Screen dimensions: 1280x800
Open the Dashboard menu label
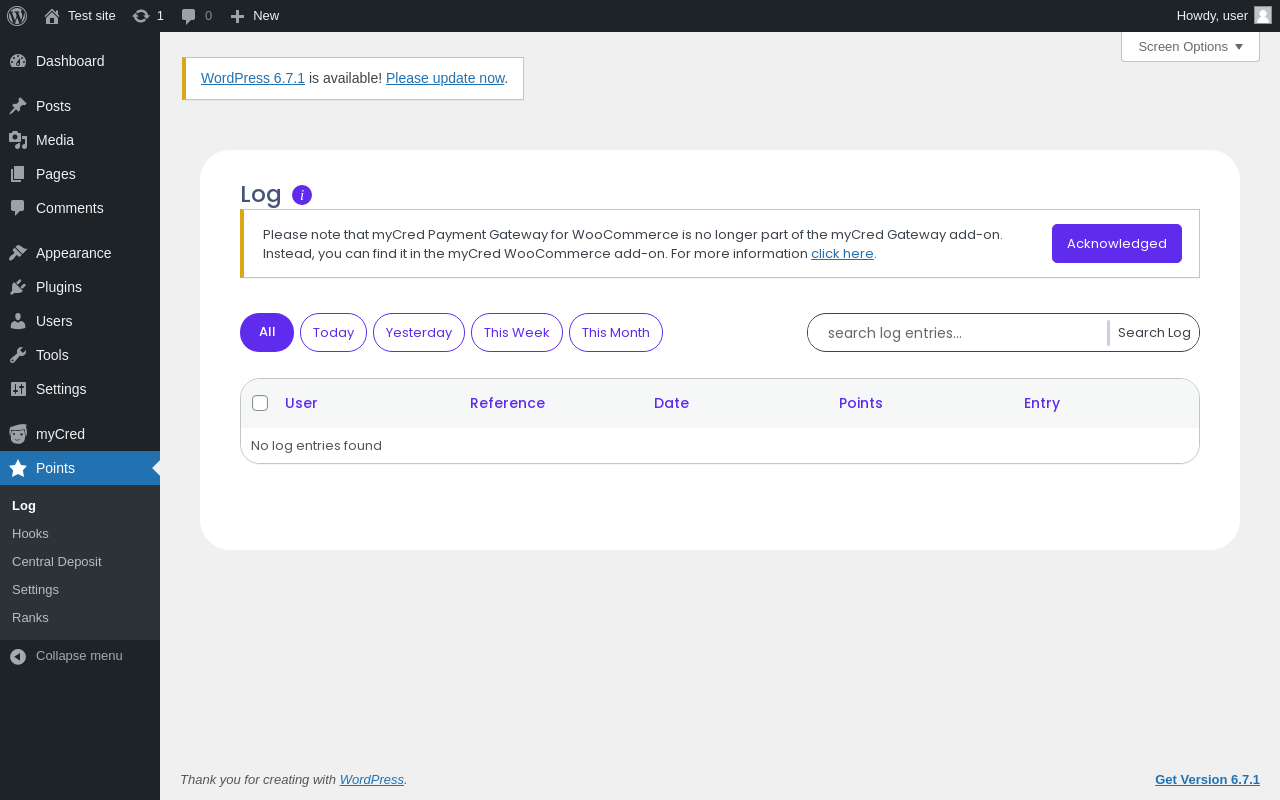click(x=70, y=61)
